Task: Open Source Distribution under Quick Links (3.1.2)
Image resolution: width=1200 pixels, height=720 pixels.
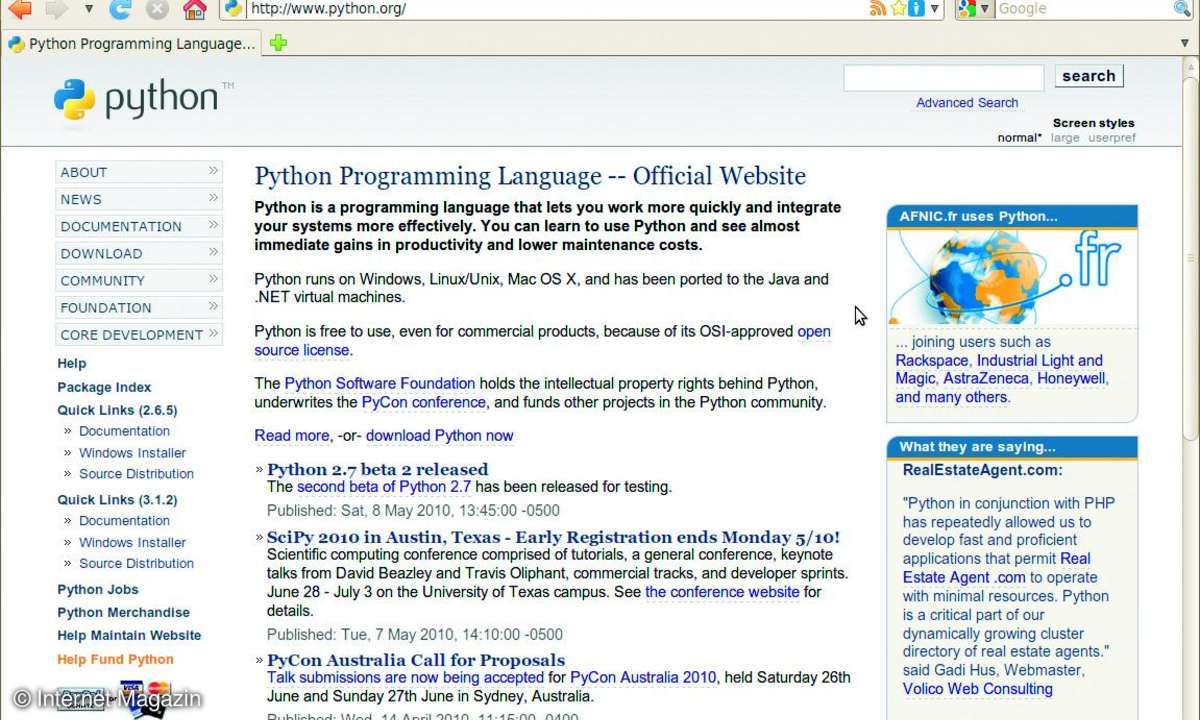Action: (x=136, y=563)
